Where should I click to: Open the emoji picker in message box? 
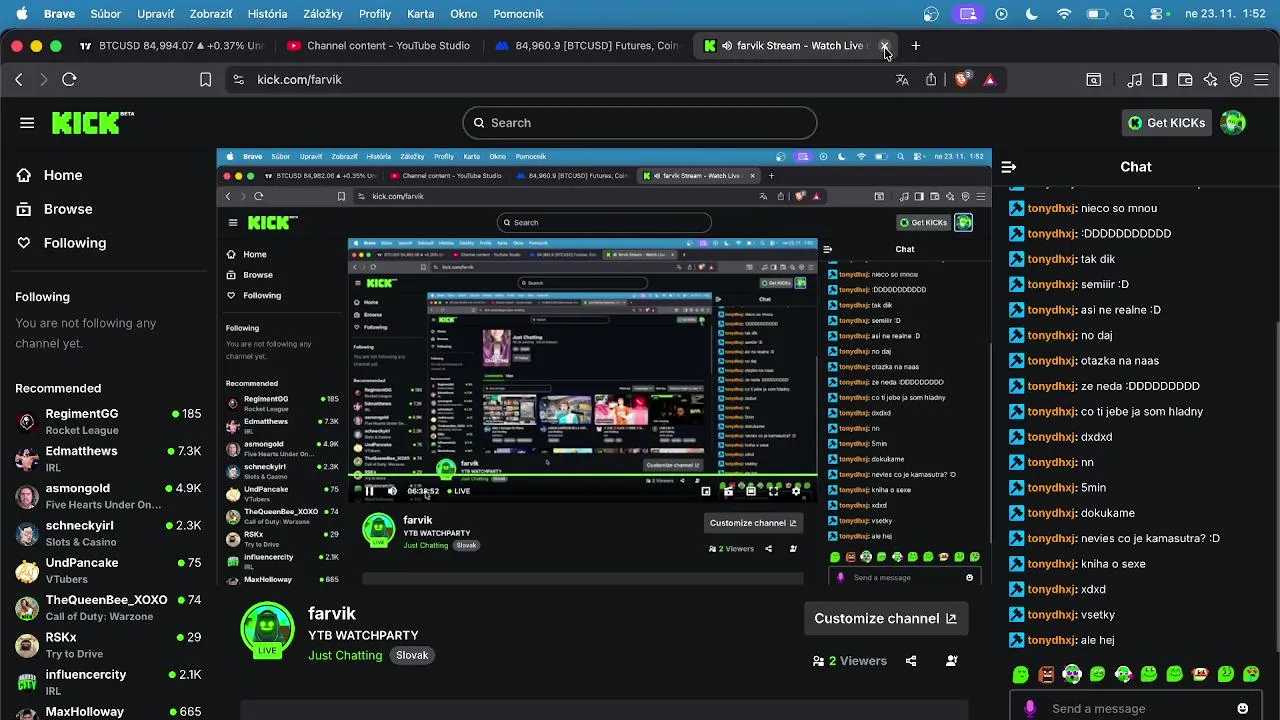[x=1243, y=709]
